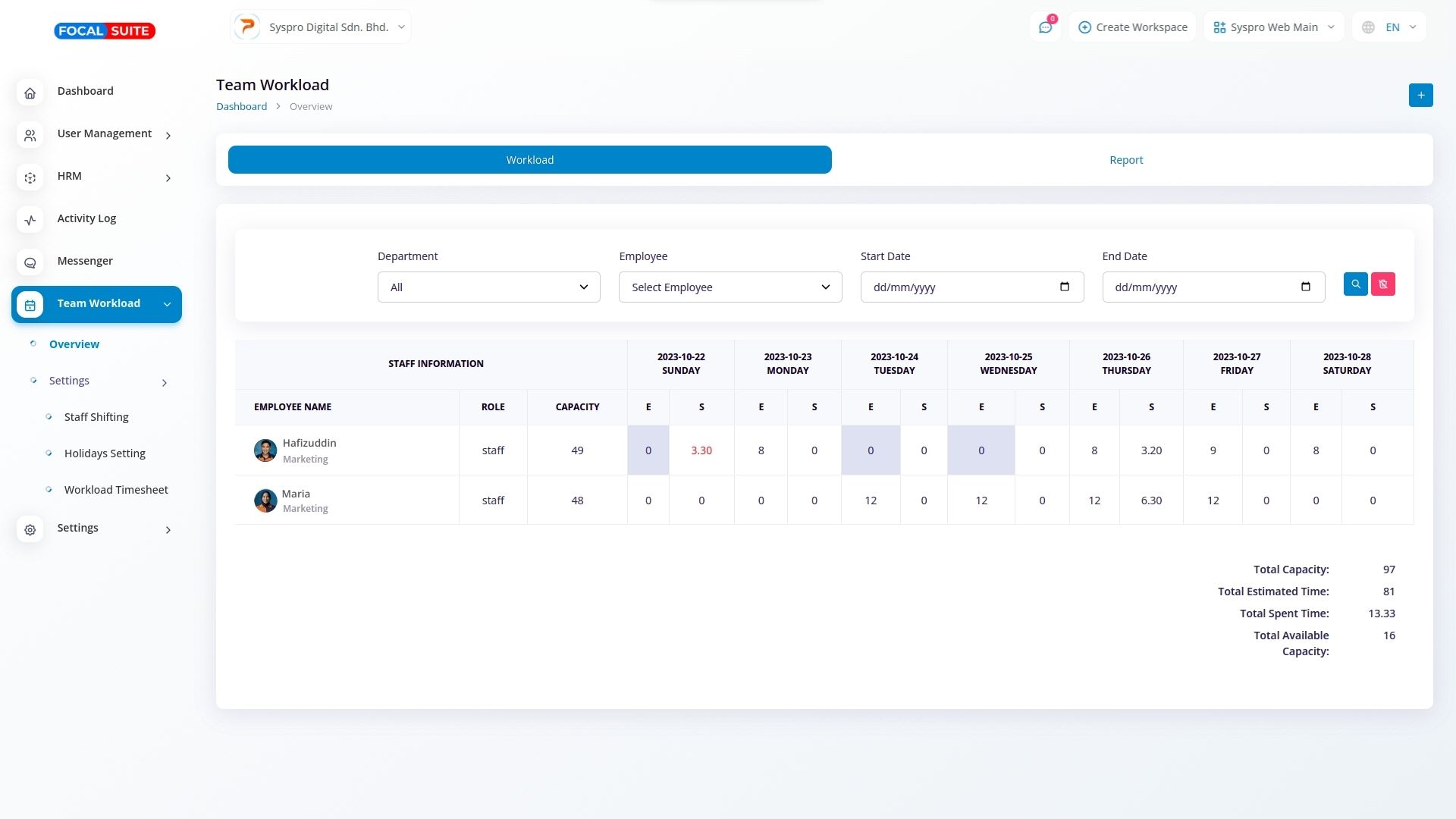Image resolution: width=1456 pixels, height=819 pixels.
Task: Switch to the Report tab
Action: pyautogui.click(x=1125, y=160)
